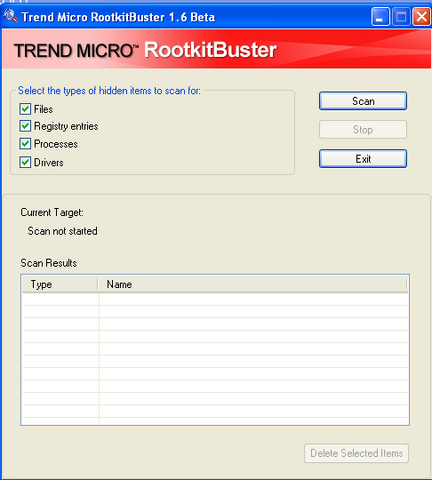432x480 pixels.
Task: Click the RootkitBuster title bar app icon
Action: 10,16
